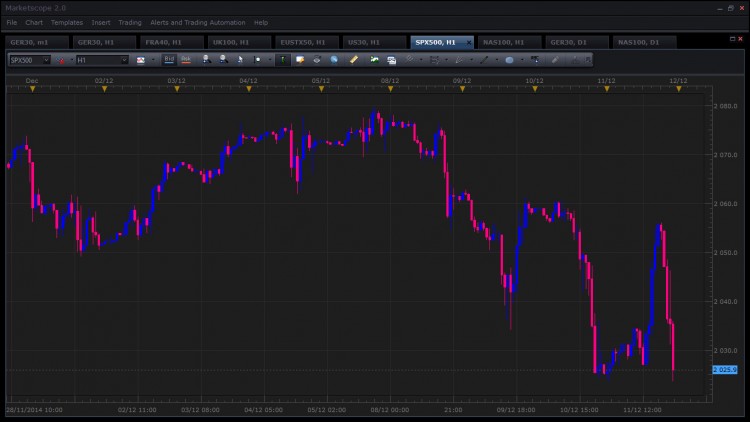Click the 02/12 day marker triangle
The height and width of the screenshot is (422, 750).
(x=104, y=89)
